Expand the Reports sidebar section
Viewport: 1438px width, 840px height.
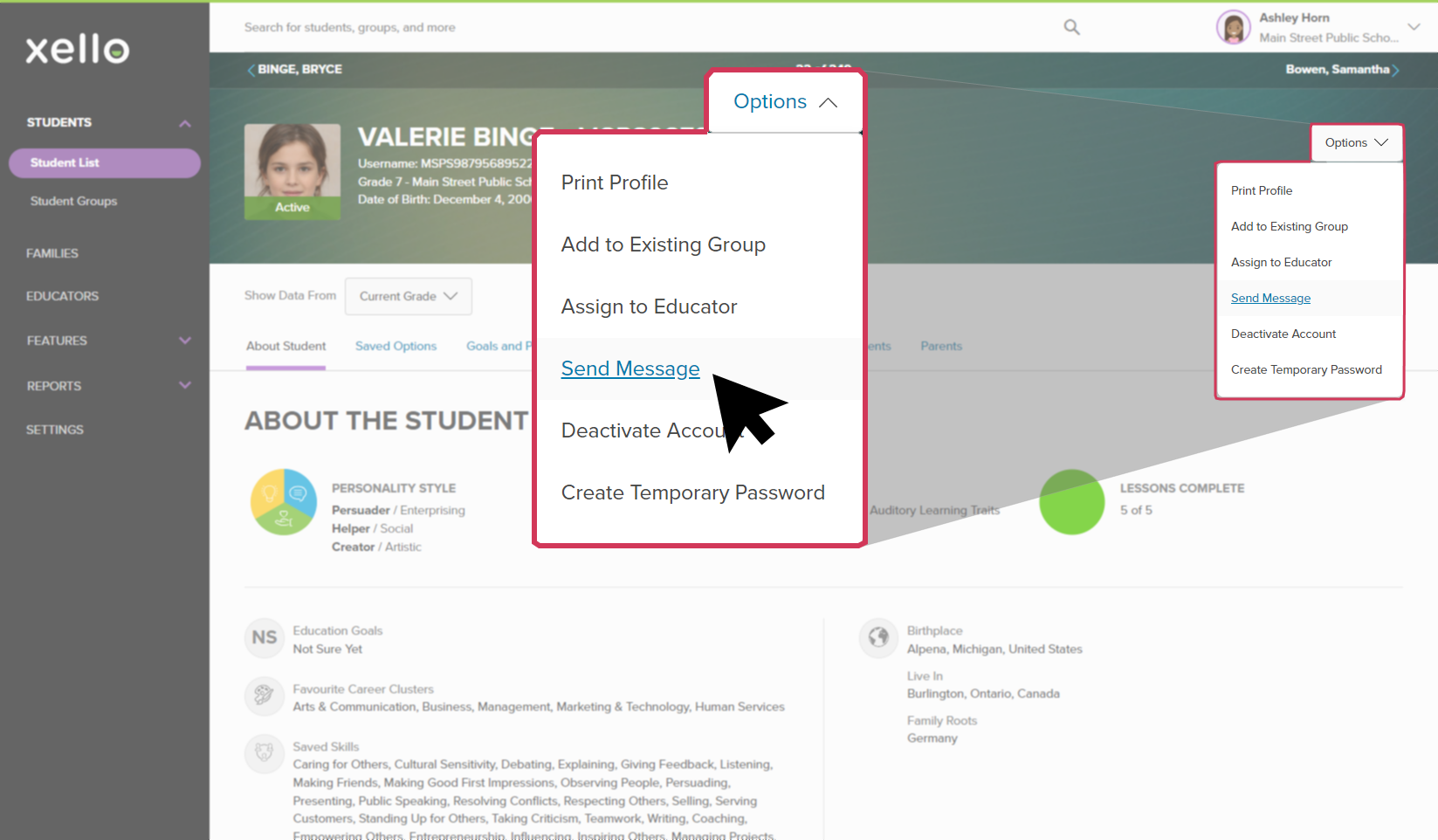(185, 385)
